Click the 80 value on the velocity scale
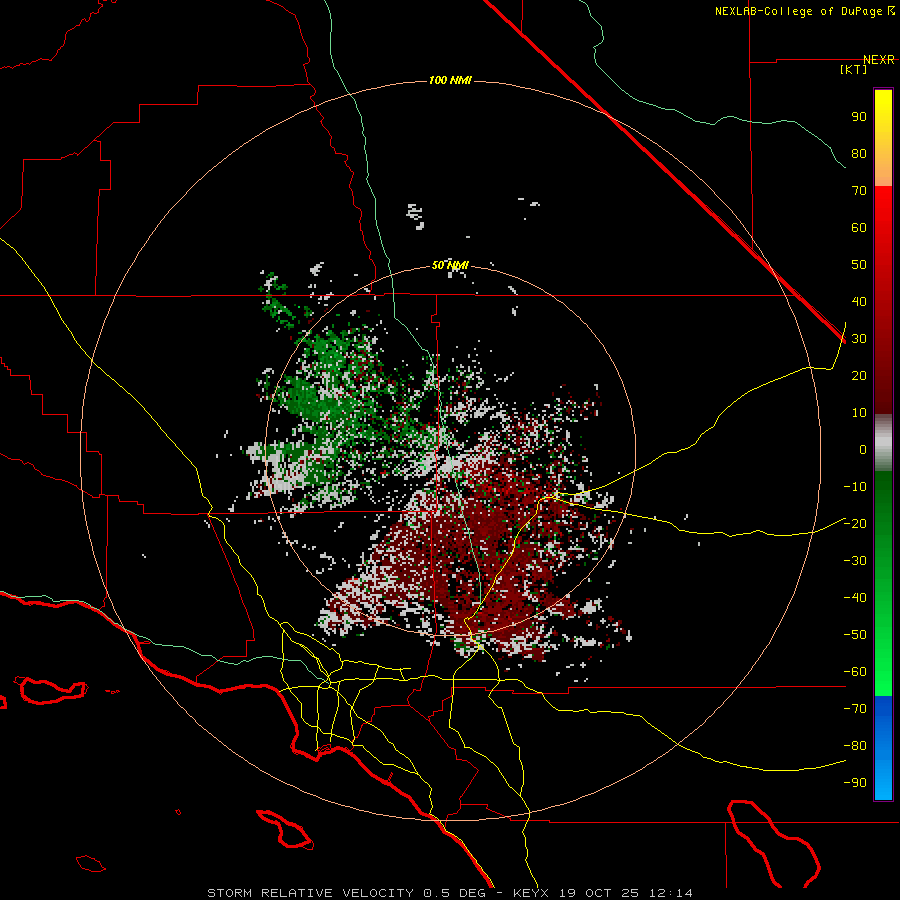The image size is (900, 900). tap(859, 153)
